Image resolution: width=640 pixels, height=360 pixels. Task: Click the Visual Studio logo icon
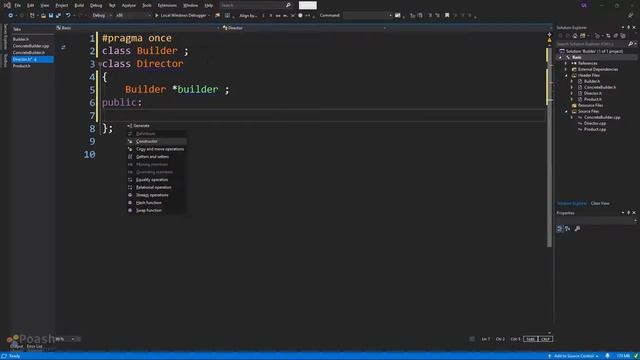[x=7, y=5]
